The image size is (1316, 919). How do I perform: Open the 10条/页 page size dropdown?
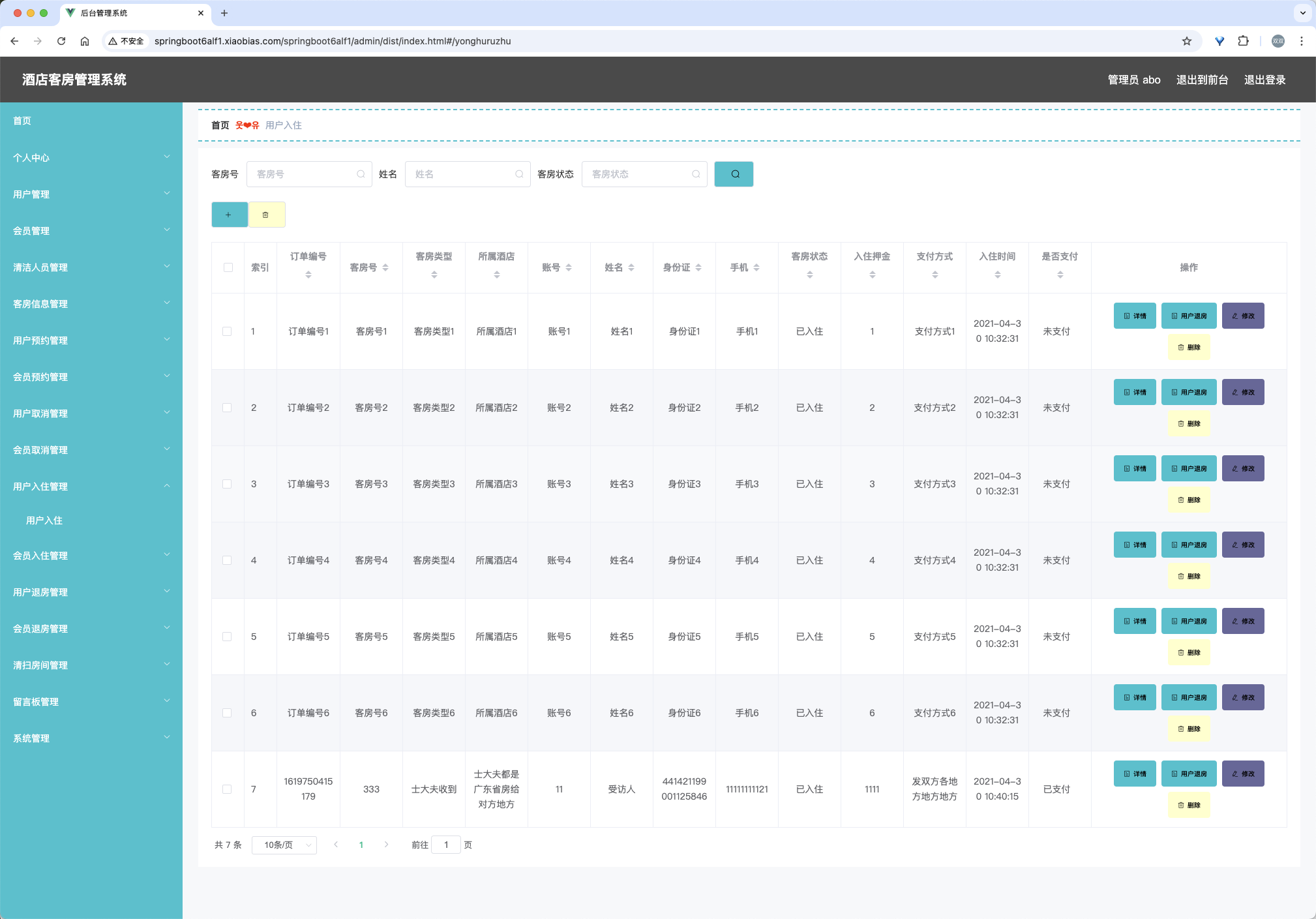click(x=284, y=845)
